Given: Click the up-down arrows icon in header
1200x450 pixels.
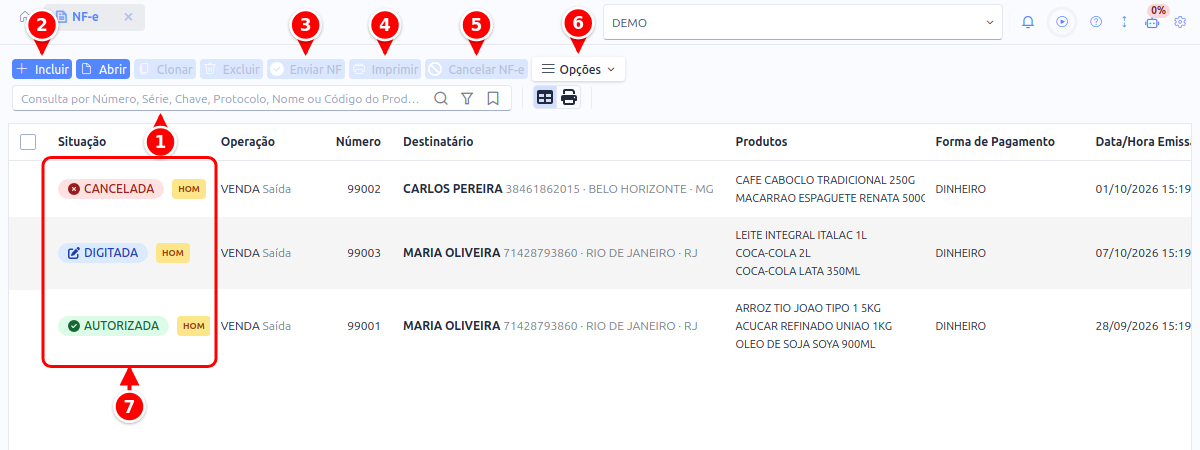Looking at the screenshot, I should click(1124, 22).
